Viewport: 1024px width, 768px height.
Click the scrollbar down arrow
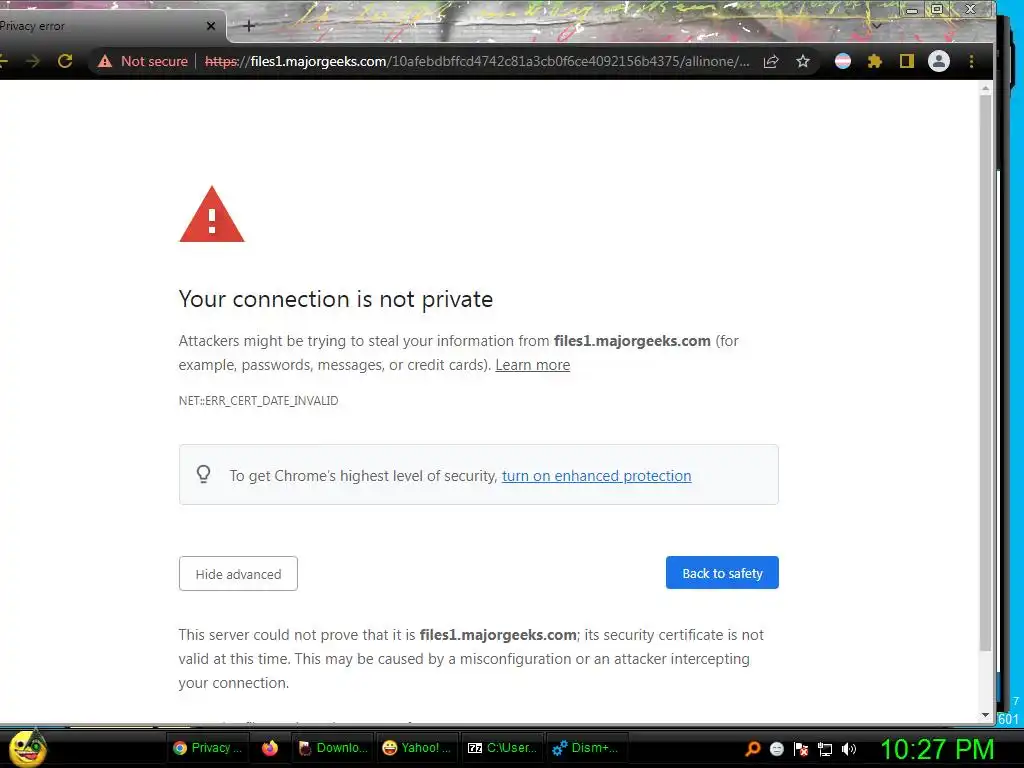tap(985, 715)
